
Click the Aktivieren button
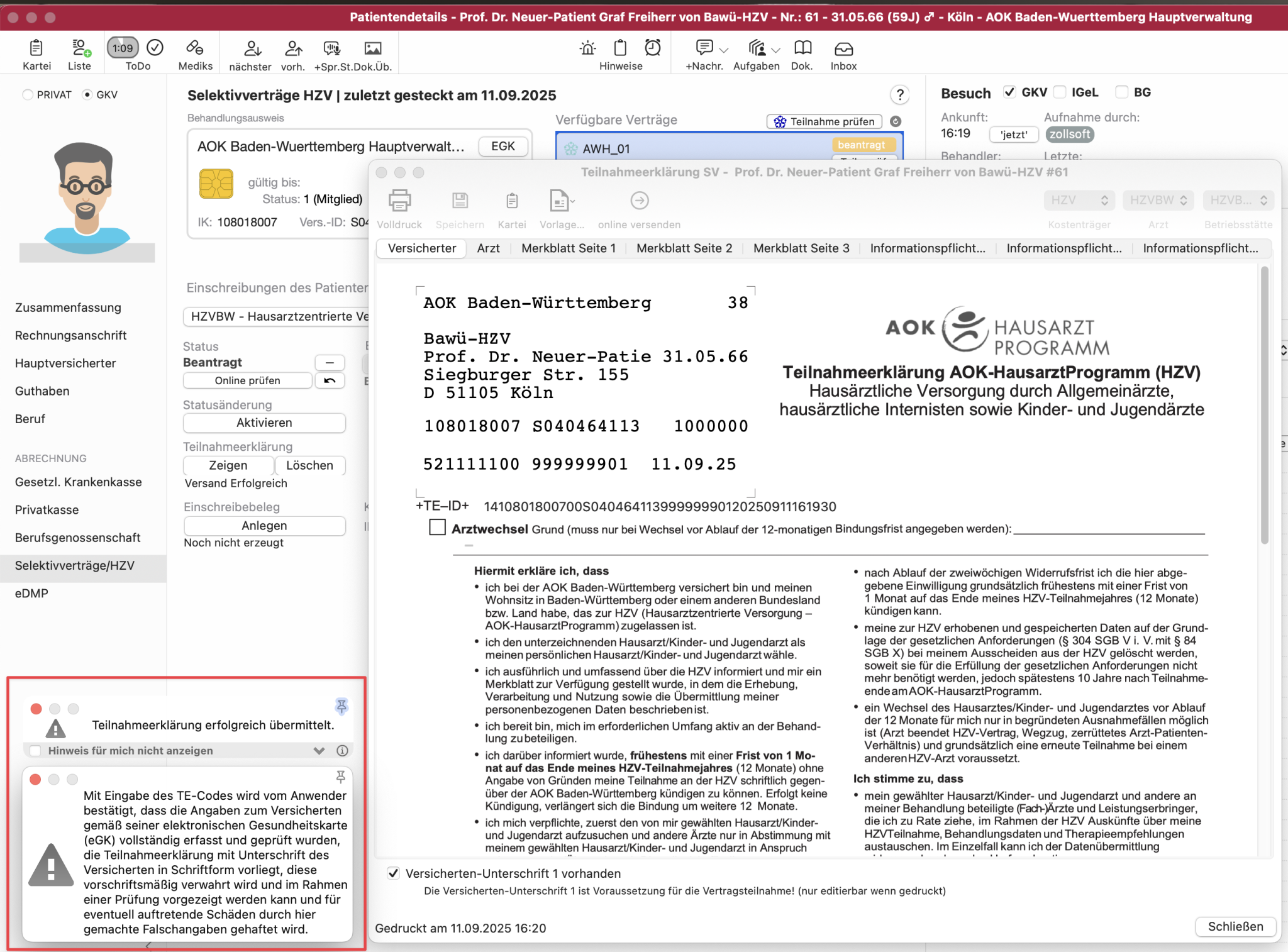coord(264,423)
